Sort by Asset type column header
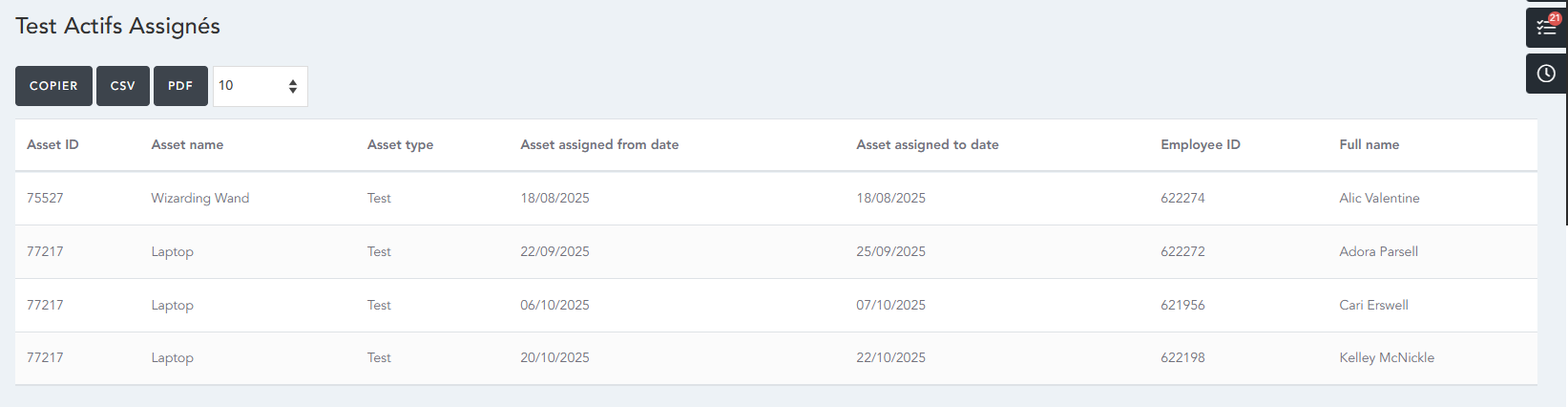This screenshot has width=1568, height=407. click(x=400, y=145)
